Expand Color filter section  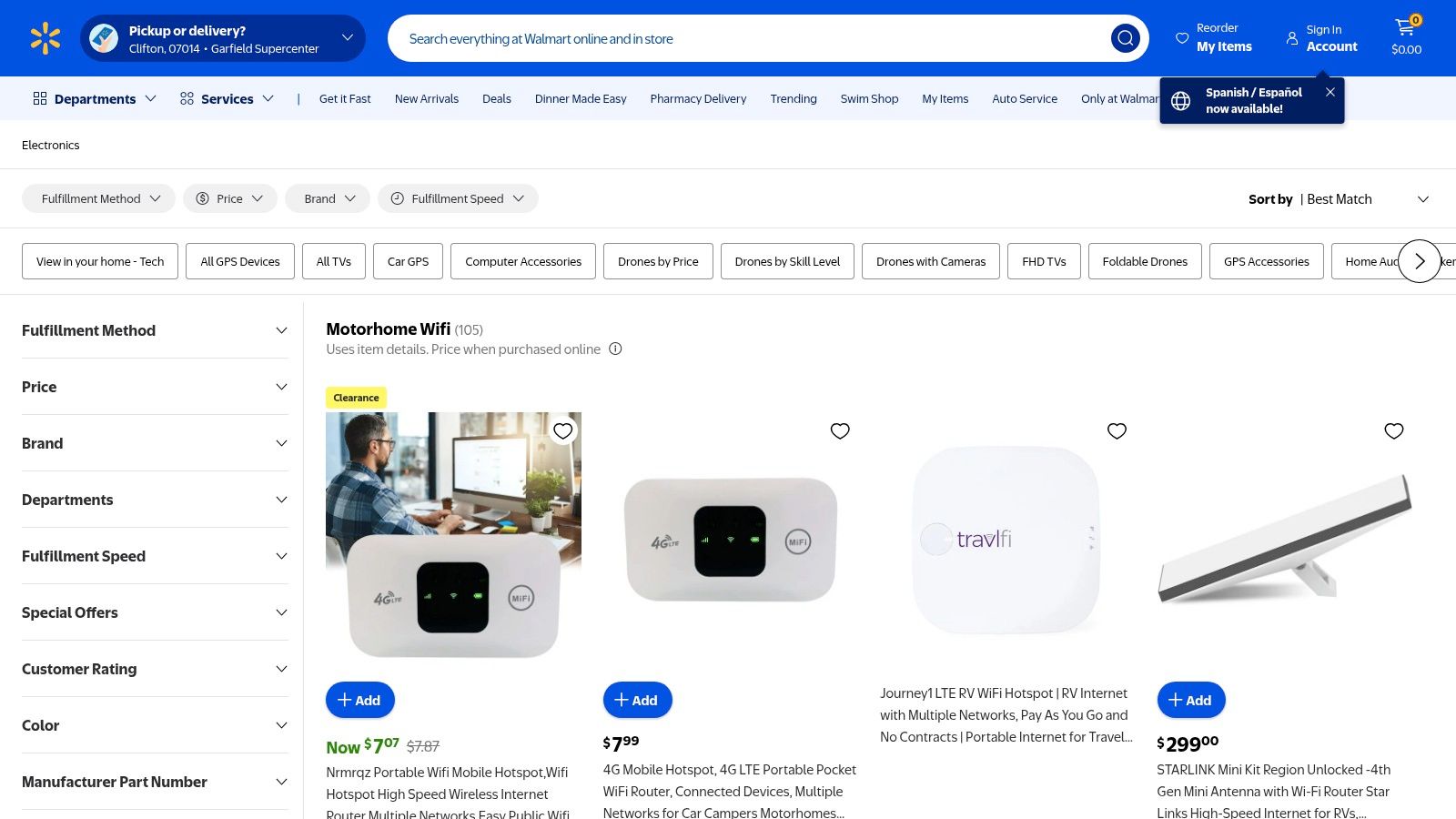155,725
